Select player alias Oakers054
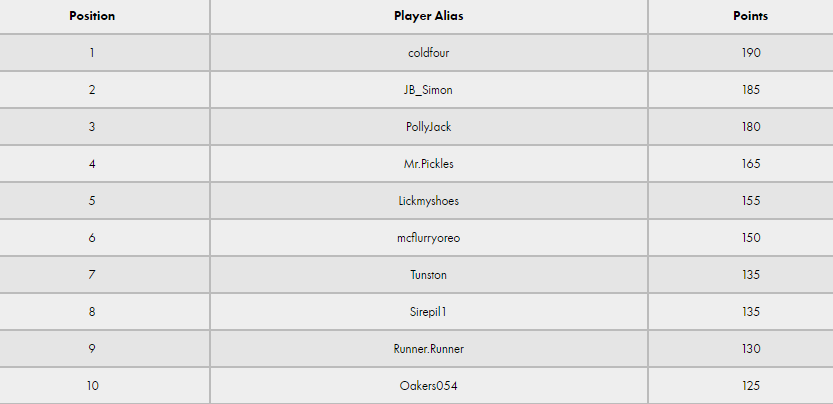Image resolution: width=833 pixels, height=404 pixels. [429, 385]
